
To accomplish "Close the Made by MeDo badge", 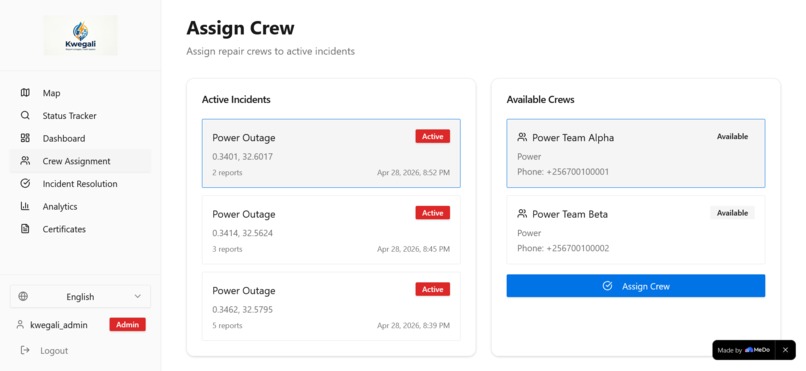I will pos(785,350).
